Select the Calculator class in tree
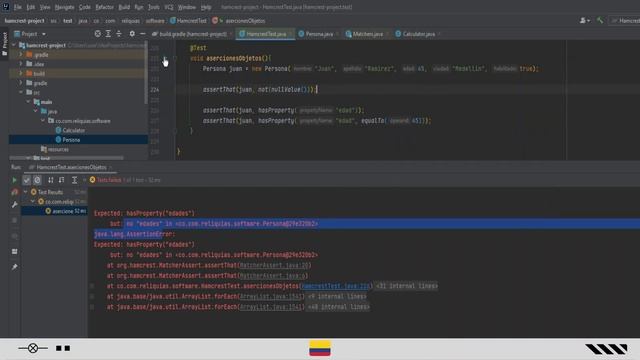This screenshot has width=640, height=360. point(70,130)
